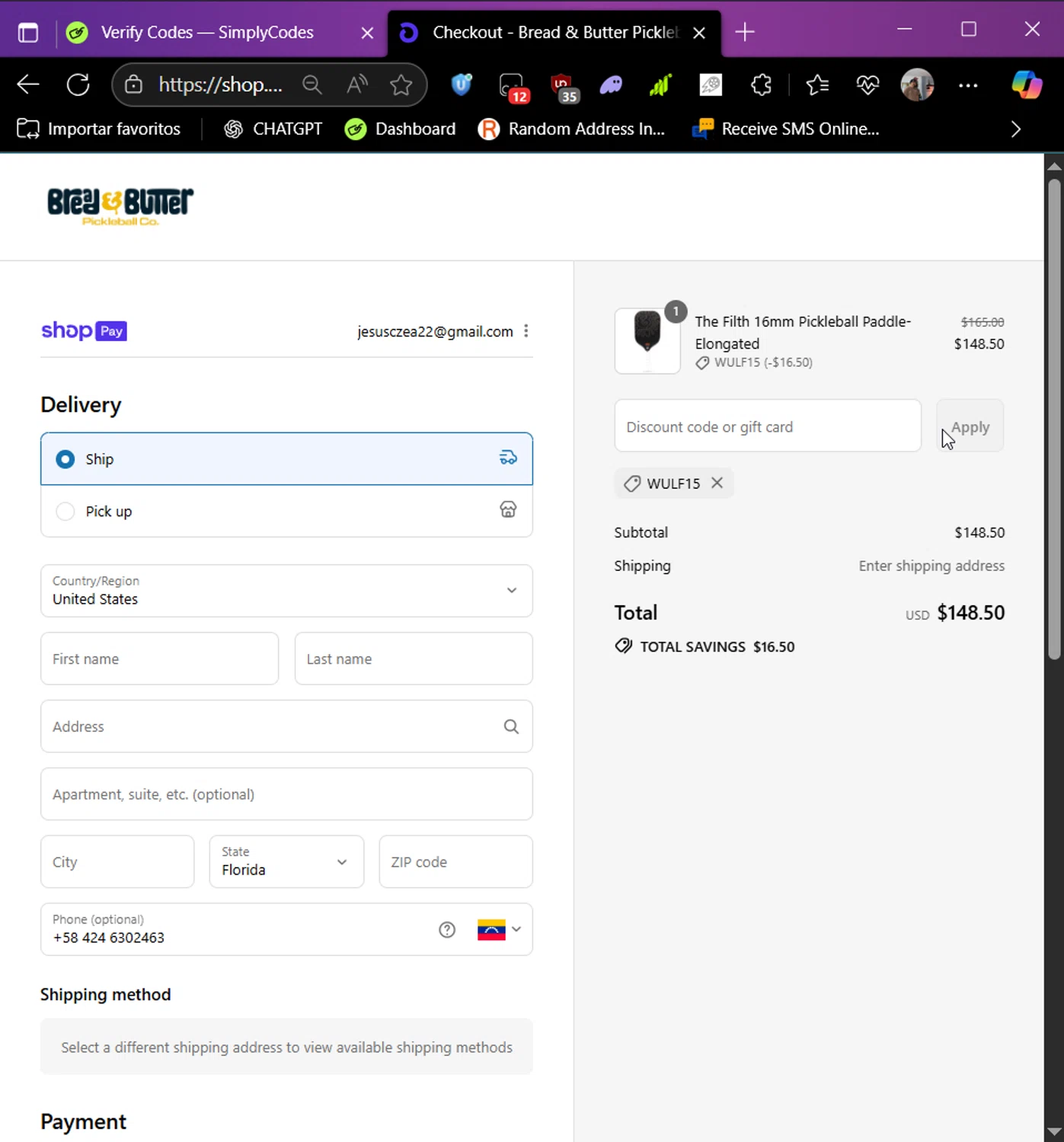1064x1142 pixels.
Task: View site info via the lock icon
Action: (x=134, y=85)
